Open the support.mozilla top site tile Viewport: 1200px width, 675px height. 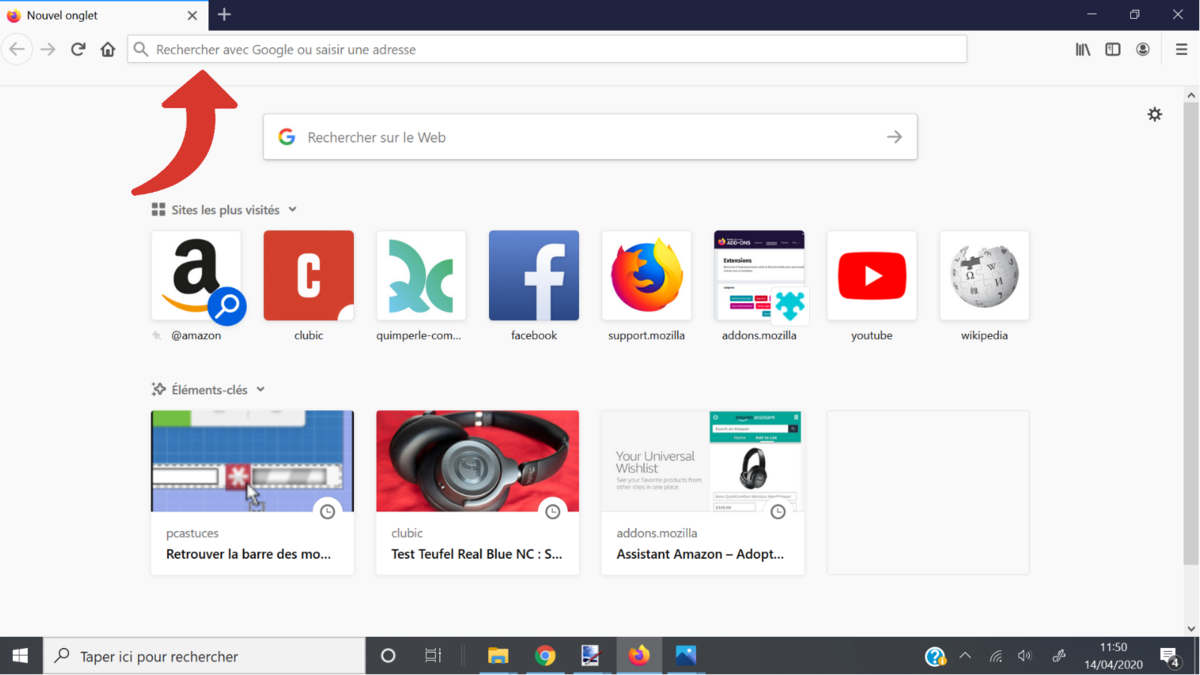(647, 276)
